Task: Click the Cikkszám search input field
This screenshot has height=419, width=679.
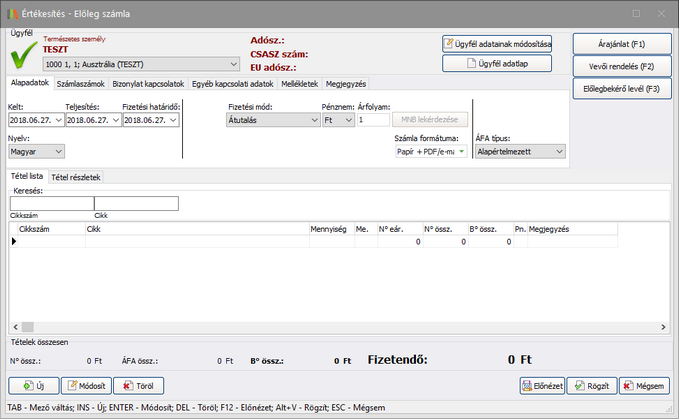Action: pyautogui.click(x=51, y=204)
